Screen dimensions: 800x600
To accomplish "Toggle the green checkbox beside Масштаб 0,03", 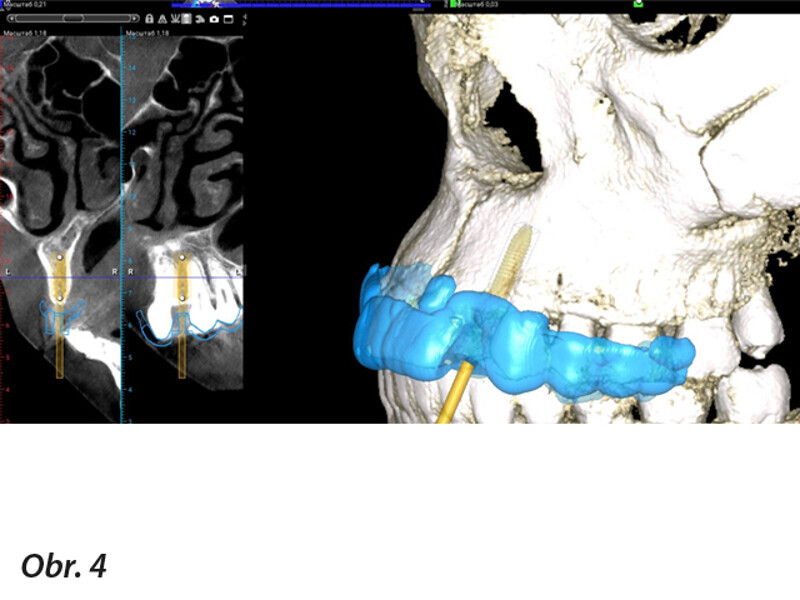I will point(454,4).
